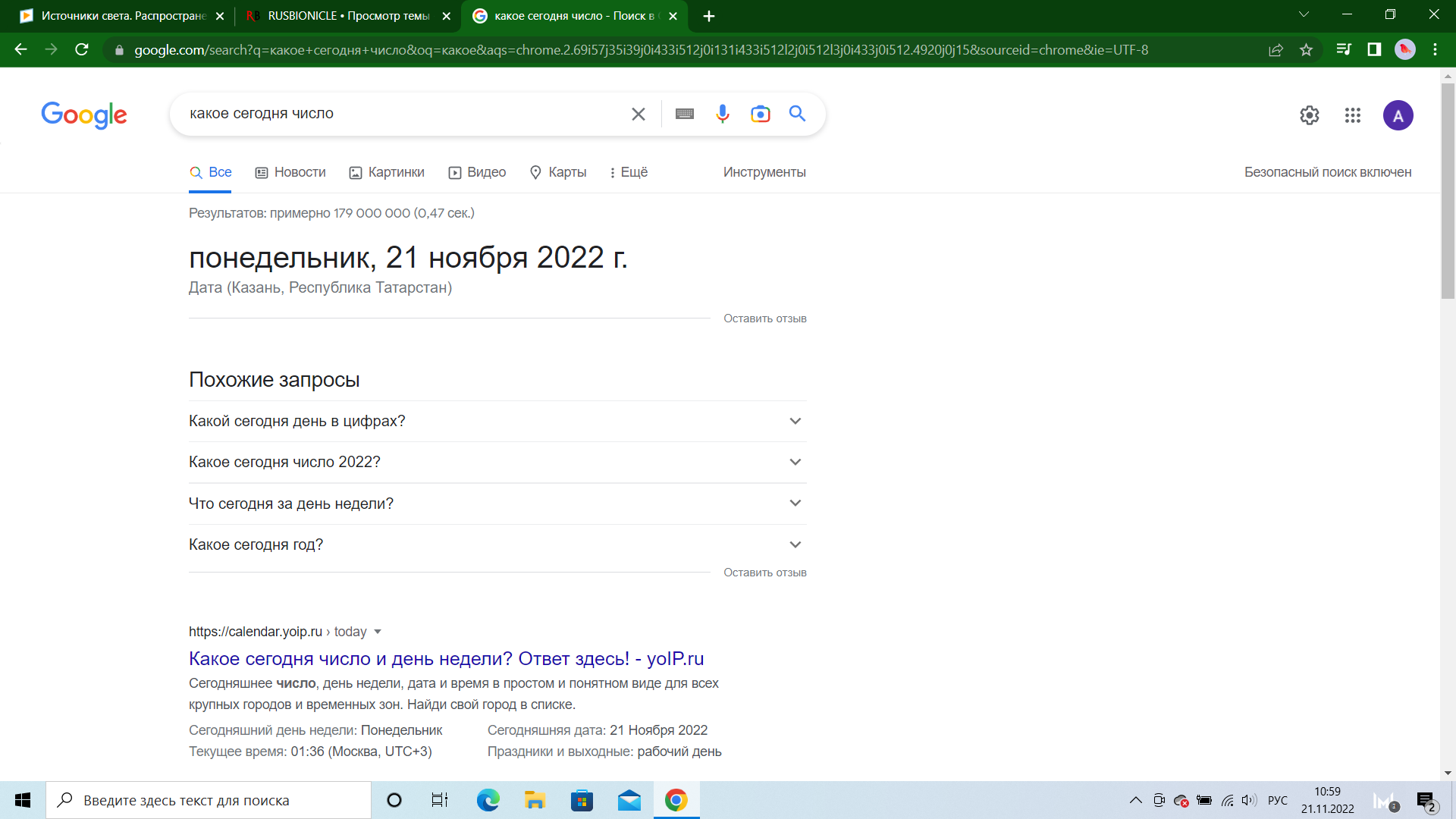Click the calendar.yoip.ru URL breadcrumb

[278, 632]
